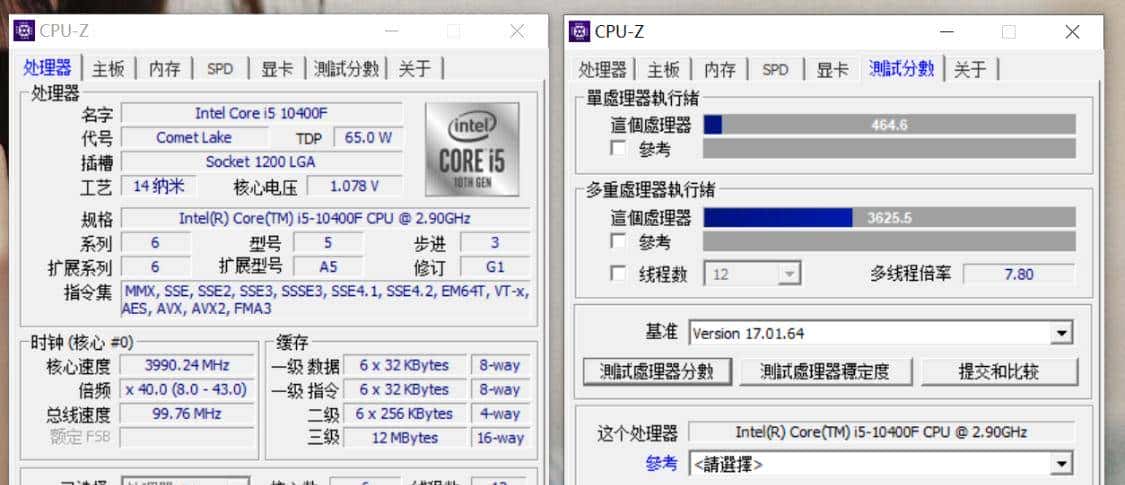Screen dimensions: 1125x485
Task: Click the multiplier value x 40.0 (8.0 - 43.0)
Action: pyautogui.click(x=187, y=390)
